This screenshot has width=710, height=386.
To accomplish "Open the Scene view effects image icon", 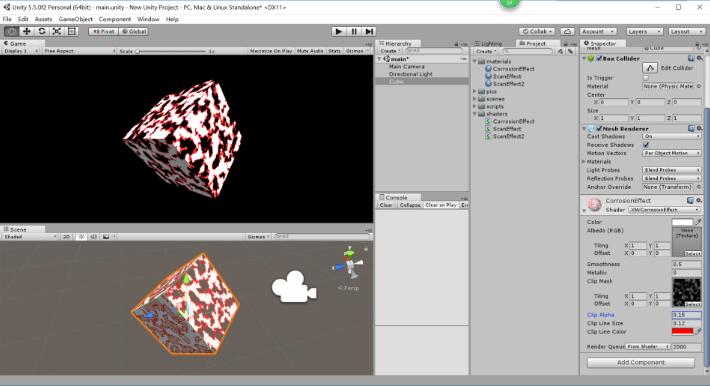I will 106,236.
